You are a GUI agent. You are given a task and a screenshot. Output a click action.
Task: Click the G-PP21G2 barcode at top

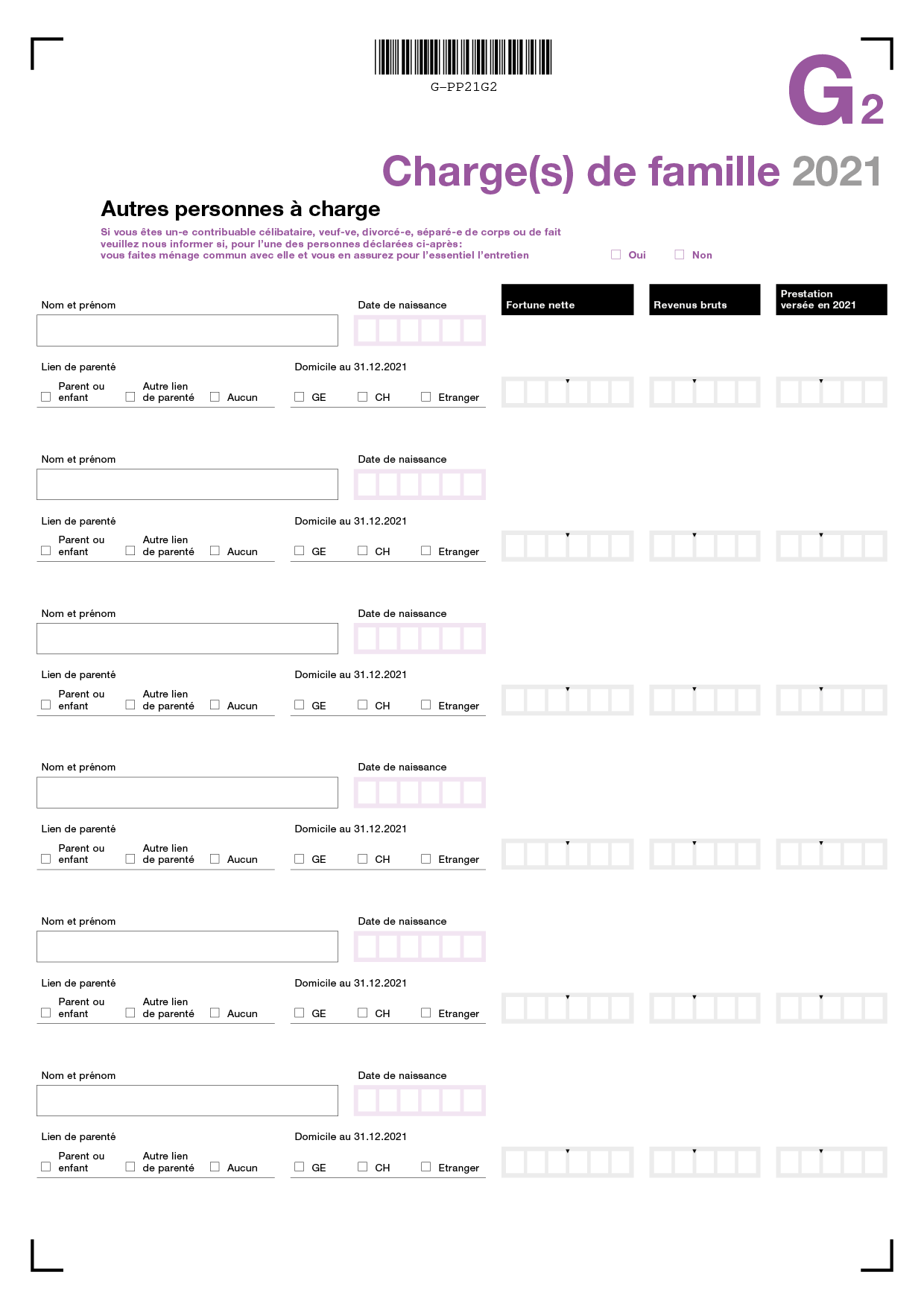point(463,57)
